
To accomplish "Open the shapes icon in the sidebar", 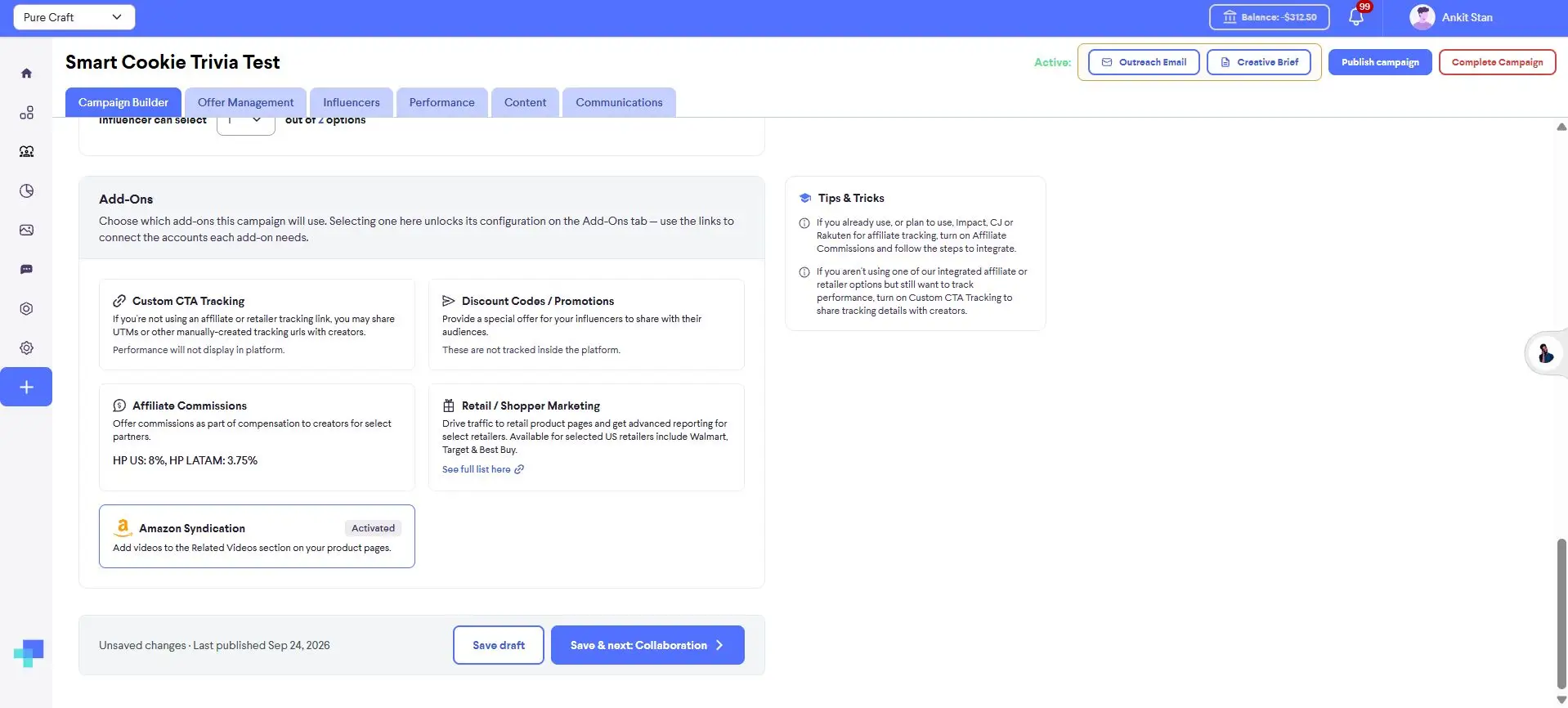I will [26, 113].
